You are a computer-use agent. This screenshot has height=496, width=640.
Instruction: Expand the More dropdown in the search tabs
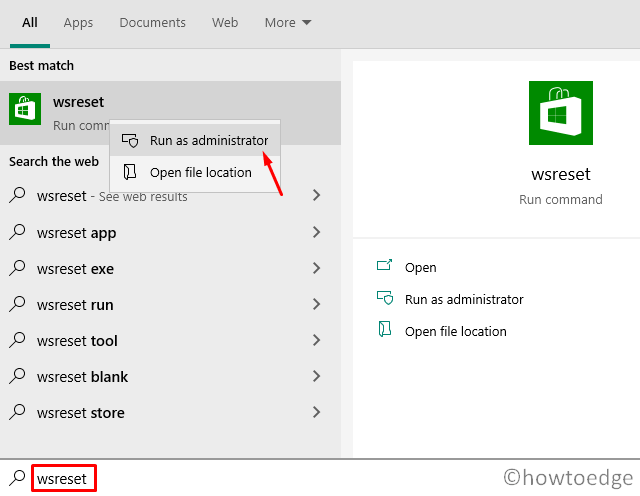pyautogui.click(x=288, y=22)
